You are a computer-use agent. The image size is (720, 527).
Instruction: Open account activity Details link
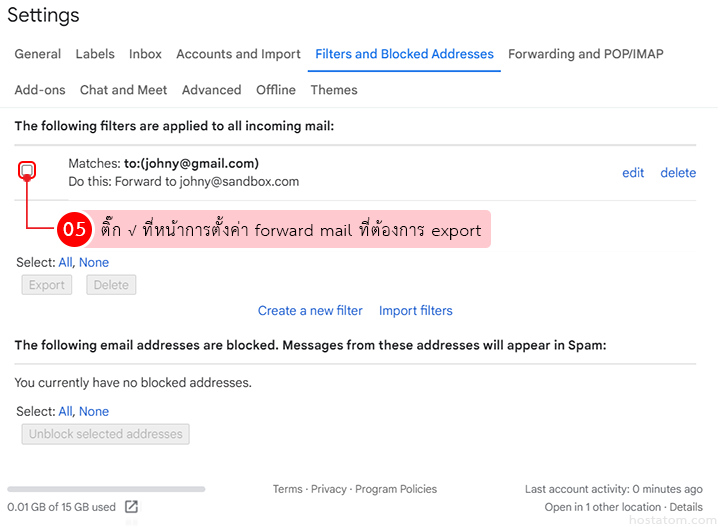686,507
